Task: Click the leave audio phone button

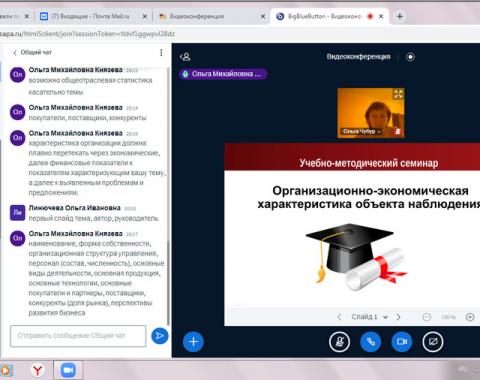Action: click(x=370, y=342)
